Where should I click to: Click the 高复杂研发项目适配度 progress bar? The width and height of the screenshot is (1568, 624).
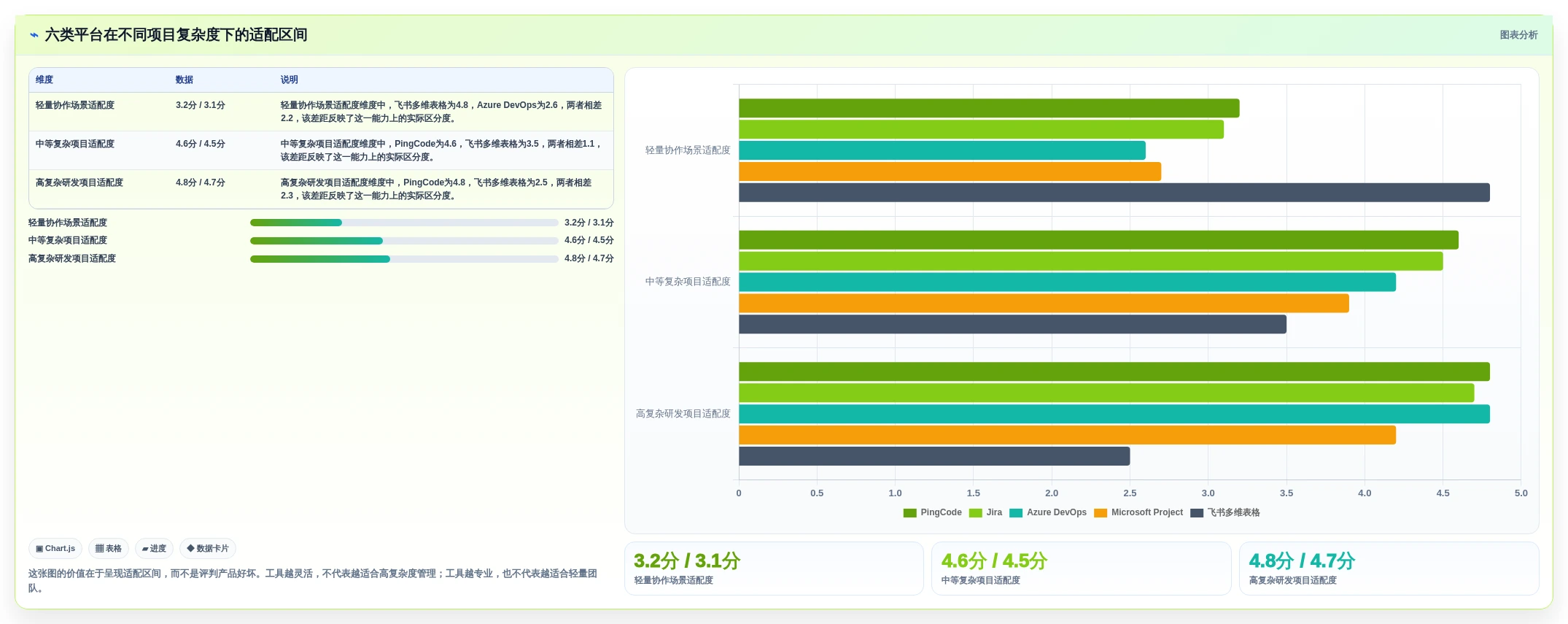[404, 259]
